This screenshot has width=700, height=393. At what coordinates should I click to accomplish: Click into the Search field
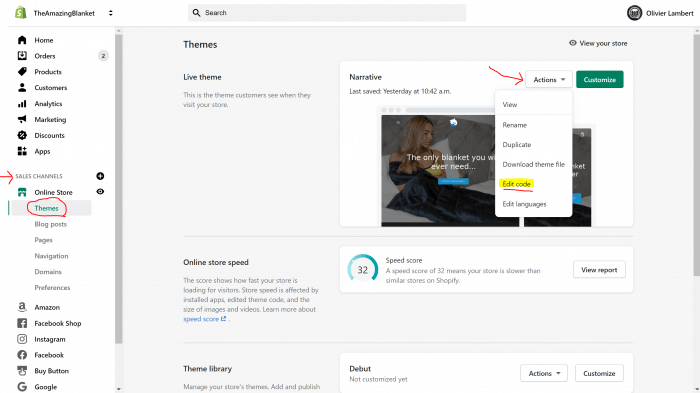tap(327, 13)
